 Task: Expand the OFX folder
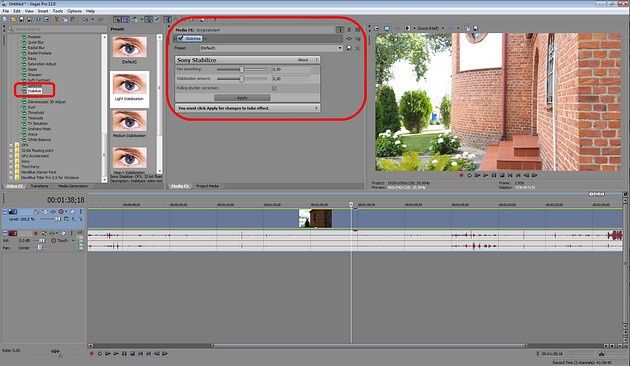(x=11, y=145)
